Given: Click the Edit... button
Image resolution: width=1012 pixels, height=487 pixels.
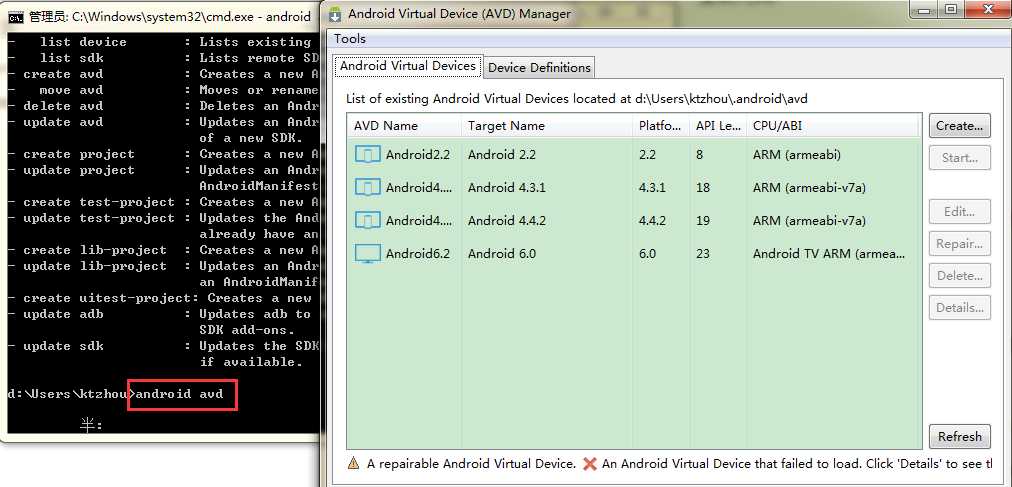Looking at the screenshot, I should coord(959,212).
